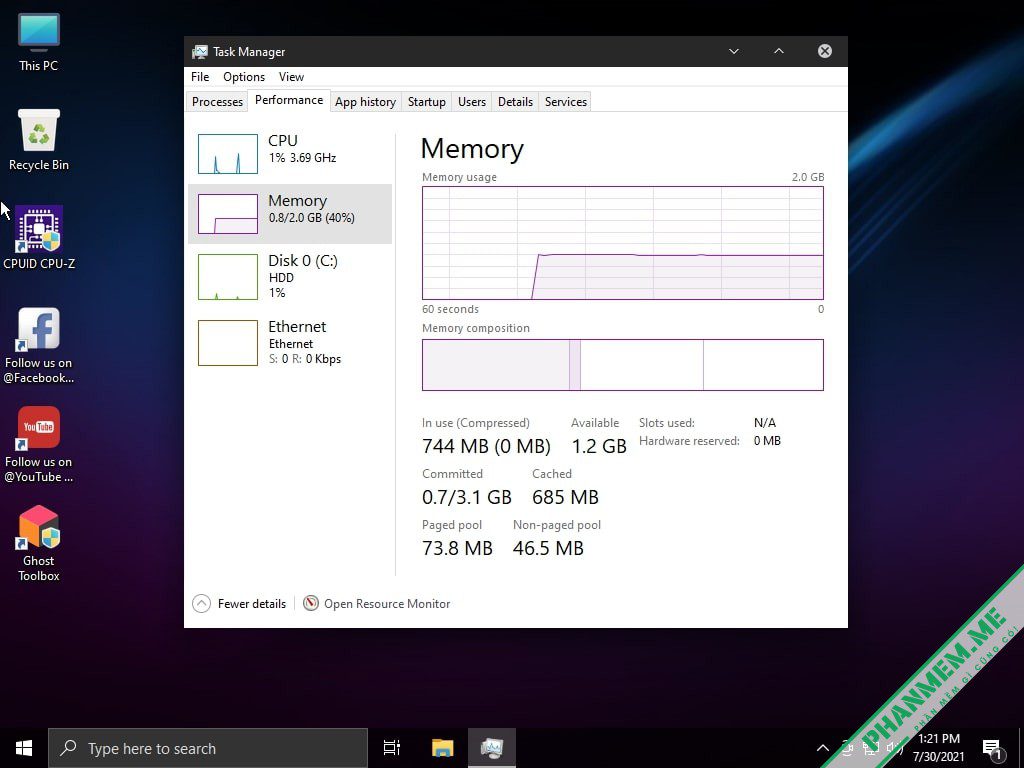This screenshot has height=768, width=1024.
Task: Click the Memory heading text
Action: coord(472,149)
